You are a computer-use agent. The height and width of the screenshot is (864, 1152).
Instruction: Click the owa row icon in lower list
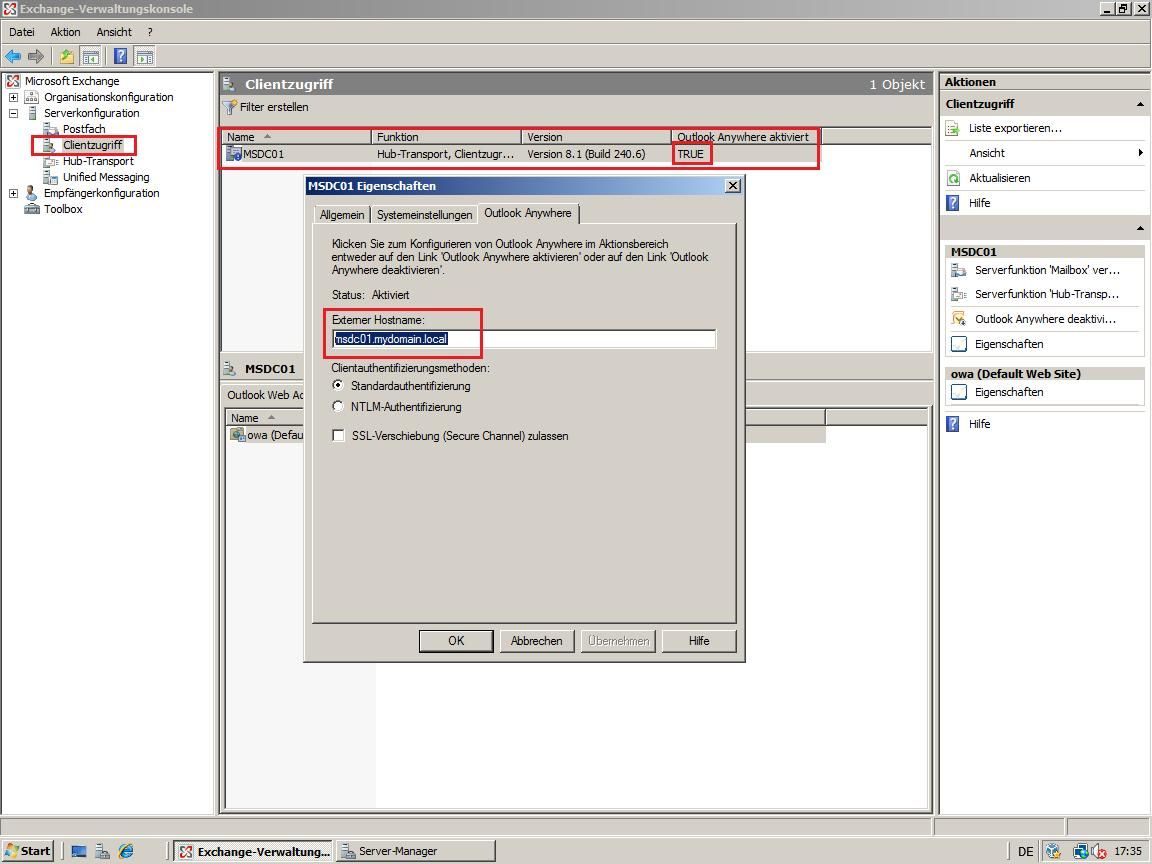pos(238,435)
